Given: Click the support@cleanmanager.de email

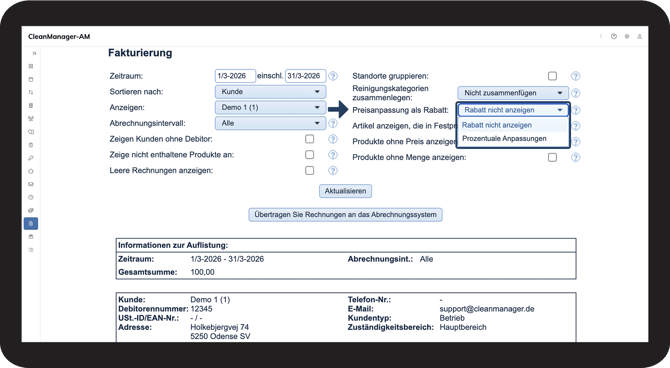Looking at the screenshot, I should [487, 309].
